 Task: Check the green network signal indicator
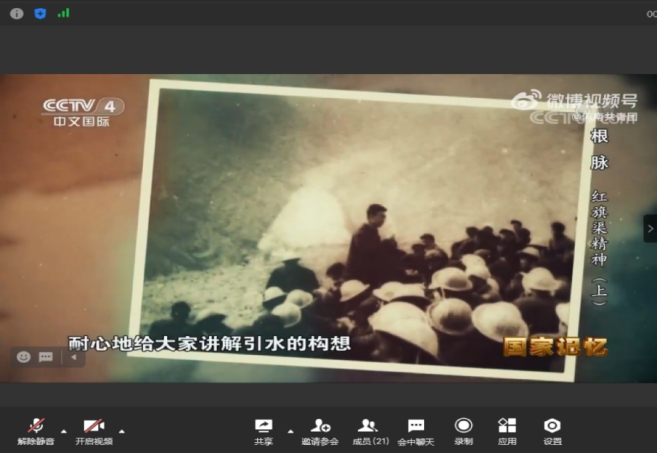click(64, 13)
